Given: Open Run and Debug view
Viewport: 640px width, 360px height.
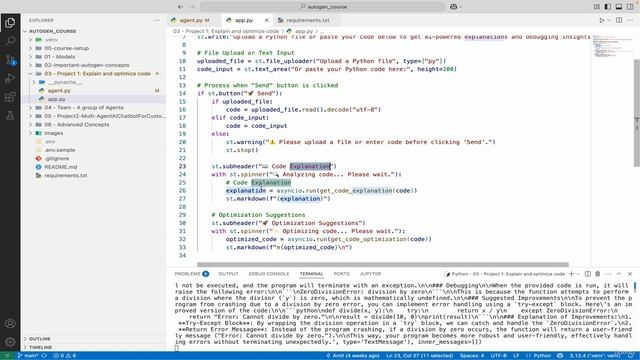Looking at the screenshot, I should 10,78.
